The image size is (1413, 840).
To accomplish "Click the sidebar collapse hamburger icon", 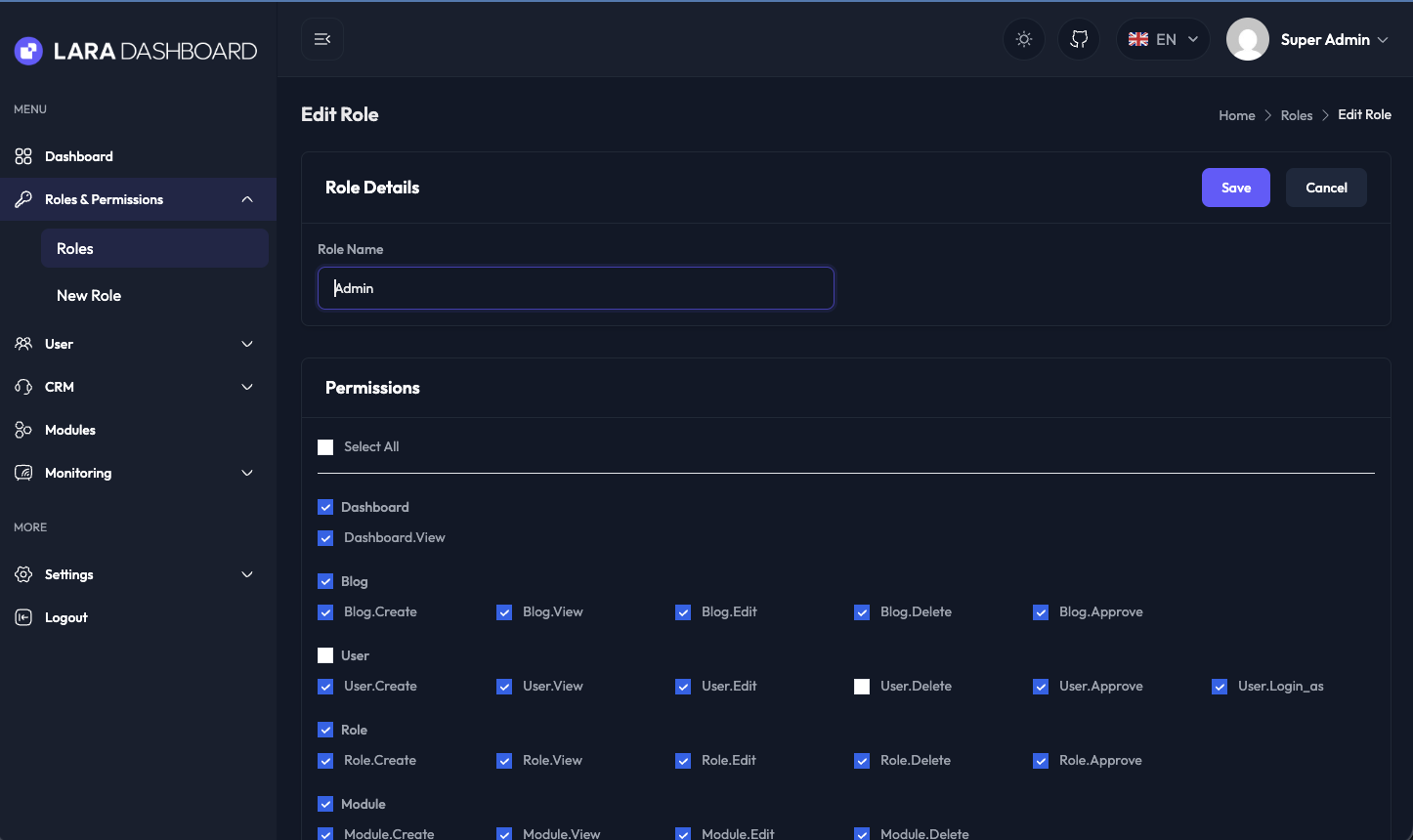I will click(322, 39).
